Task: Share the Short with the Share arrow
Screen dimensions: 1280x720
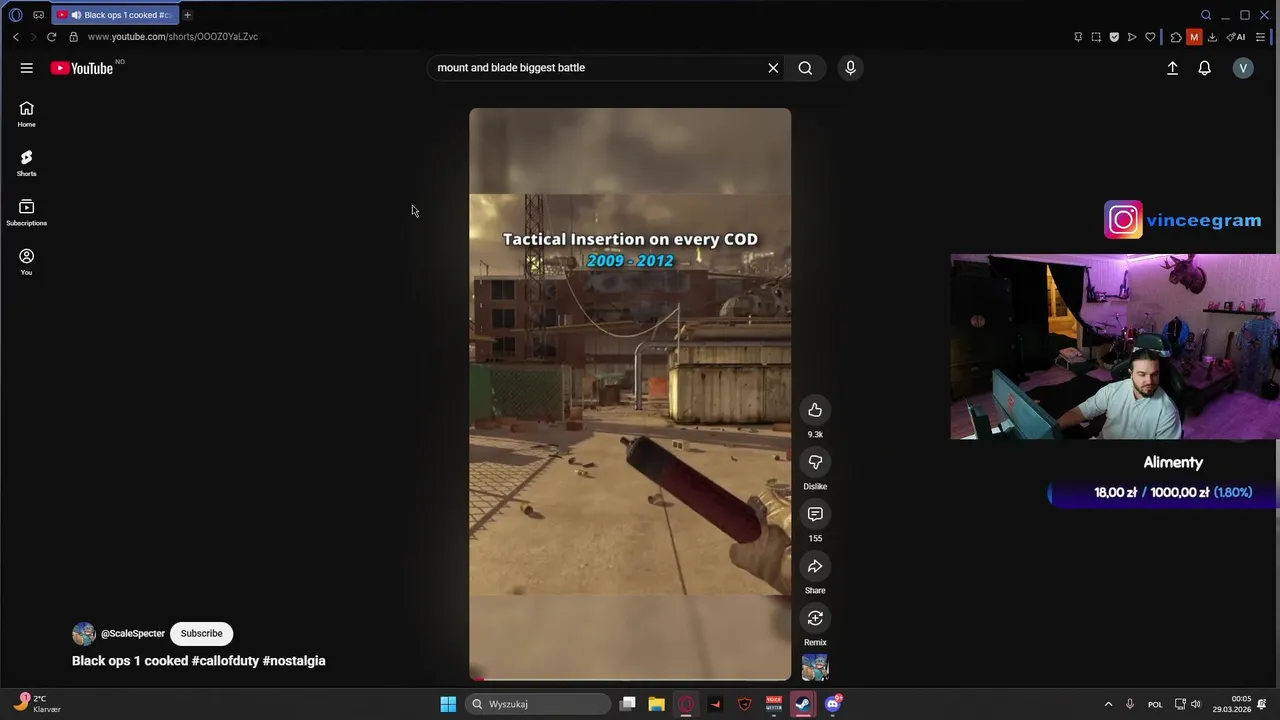Action: (815, 566)
